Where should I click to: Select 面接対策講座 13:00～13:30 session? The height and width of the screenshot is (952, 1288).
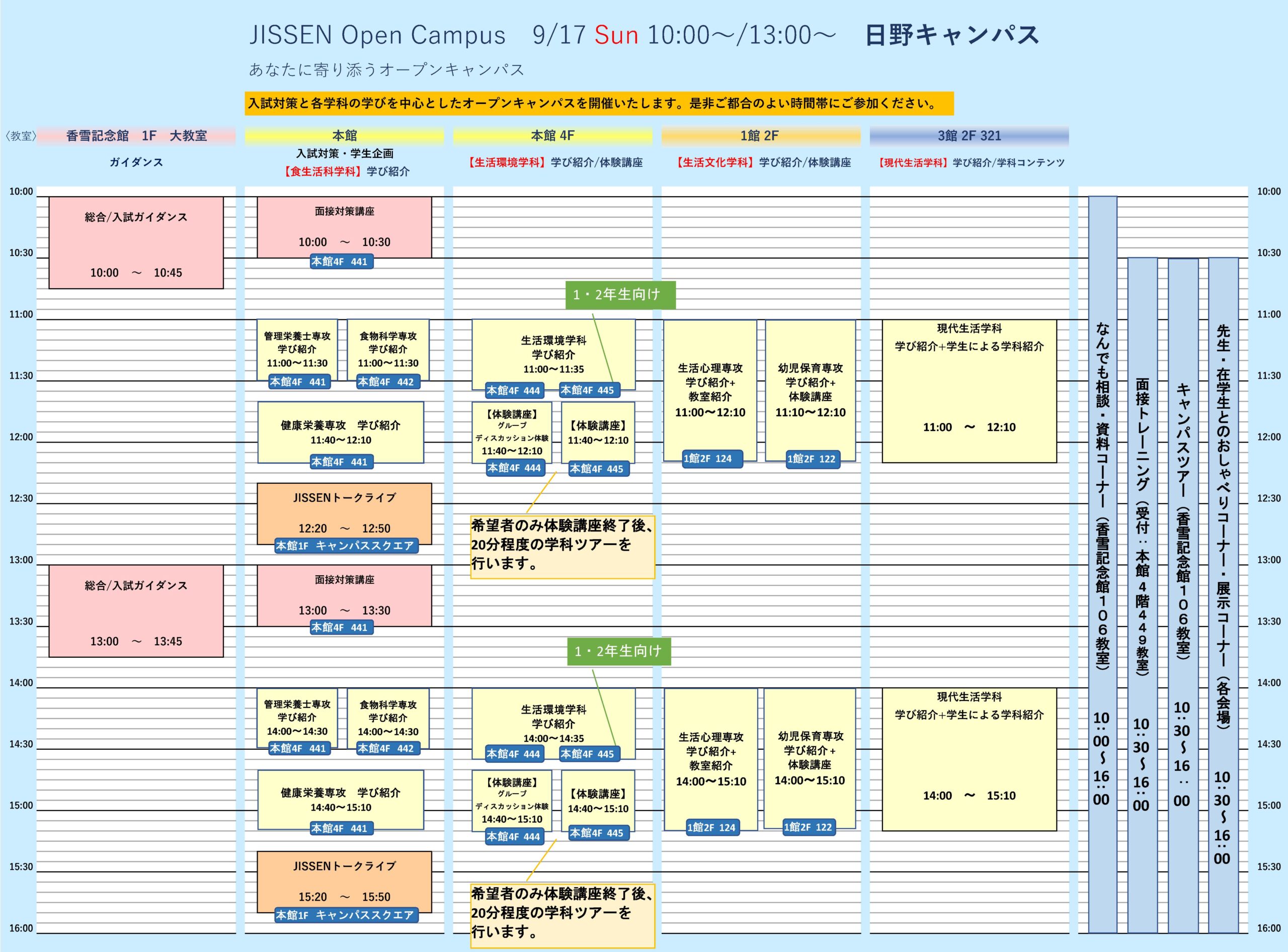coord(344,595)
